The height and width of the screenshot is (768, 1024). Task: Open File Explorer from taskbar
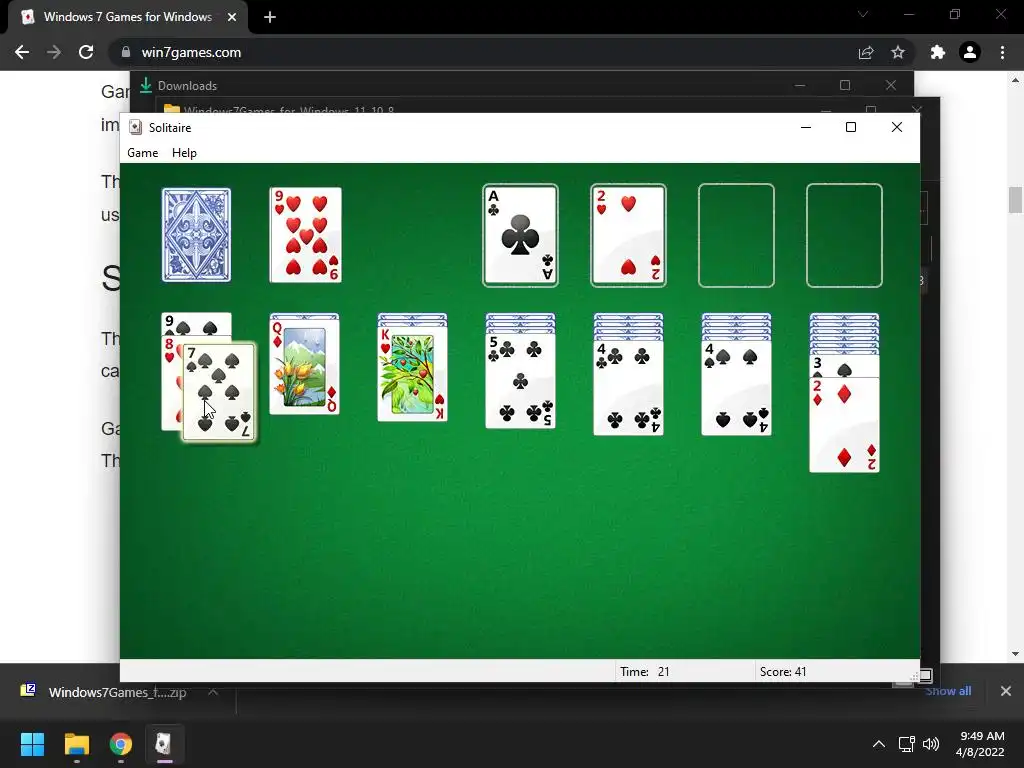click(76, 744)
